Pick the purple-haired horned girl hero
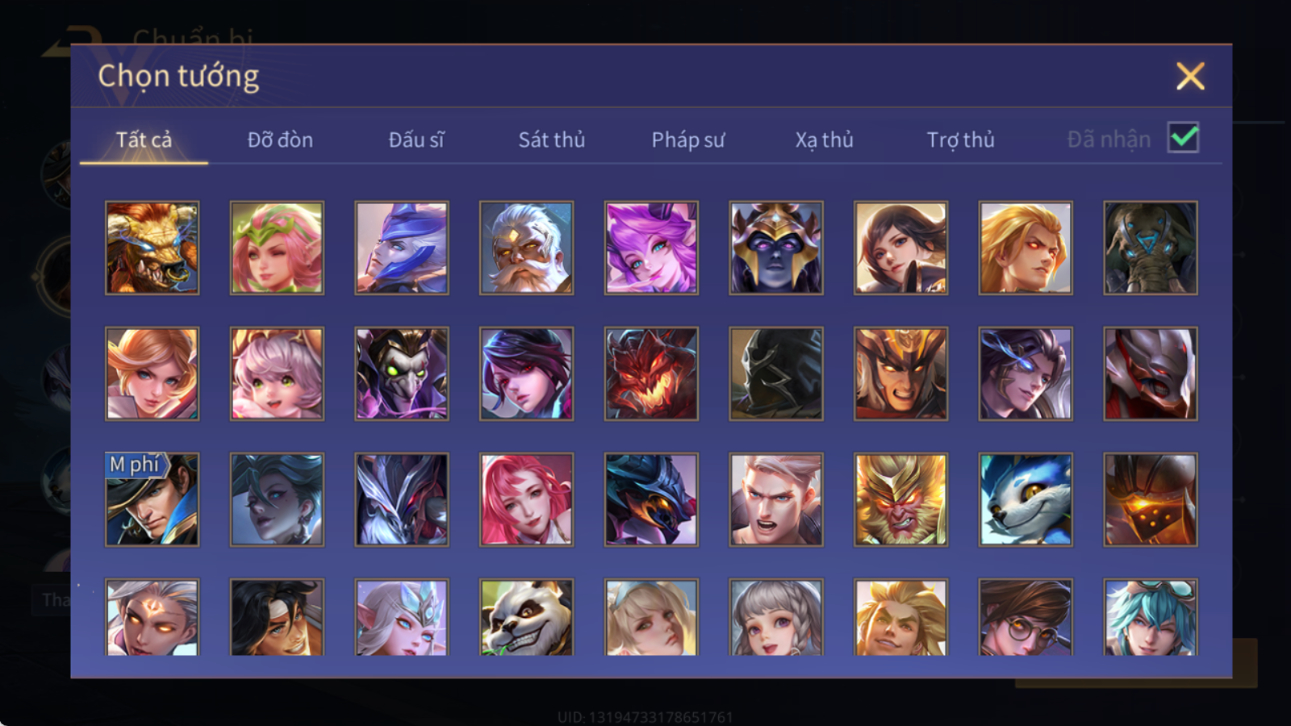Image resolution: width=1291 pixels, height=726 pixels. point(651,248)
